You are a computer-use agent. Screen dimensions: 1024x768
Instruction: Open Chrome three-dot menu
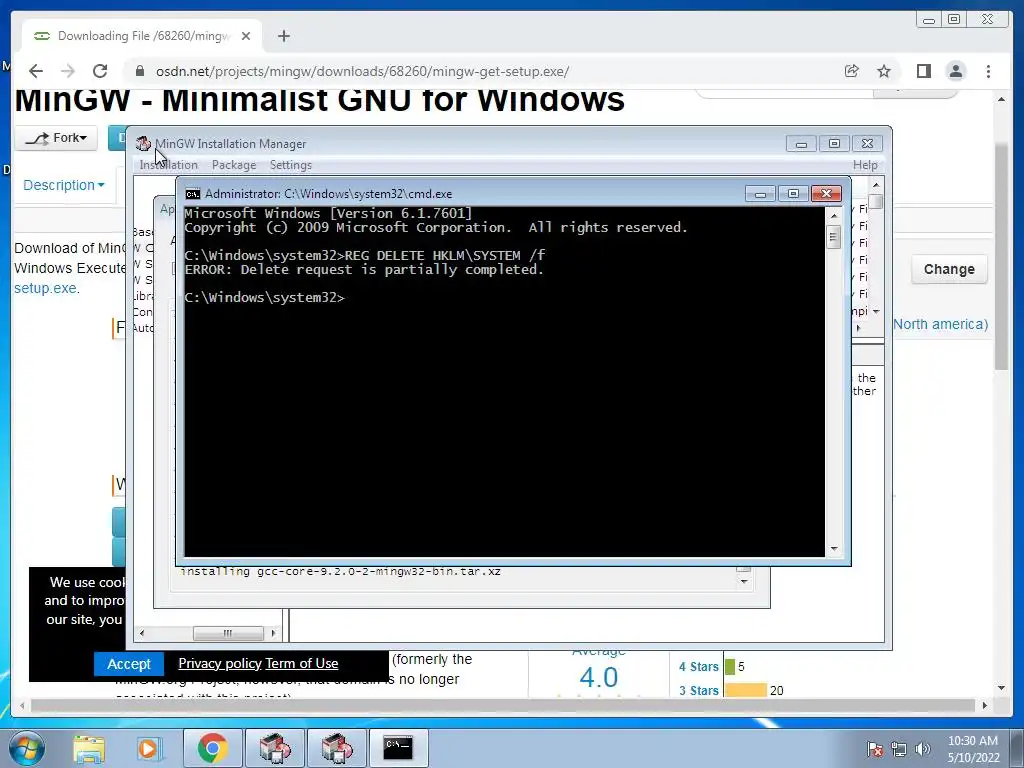(x=989, y=71)
